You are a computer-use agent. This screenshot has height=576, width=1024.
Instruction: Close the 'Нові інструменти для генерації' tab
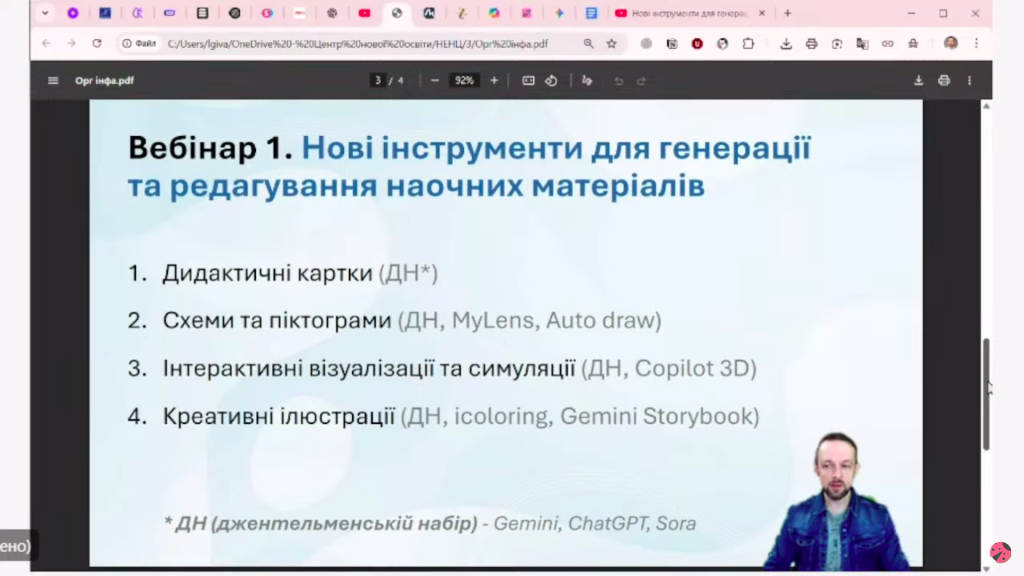click(x=763, y=13)
